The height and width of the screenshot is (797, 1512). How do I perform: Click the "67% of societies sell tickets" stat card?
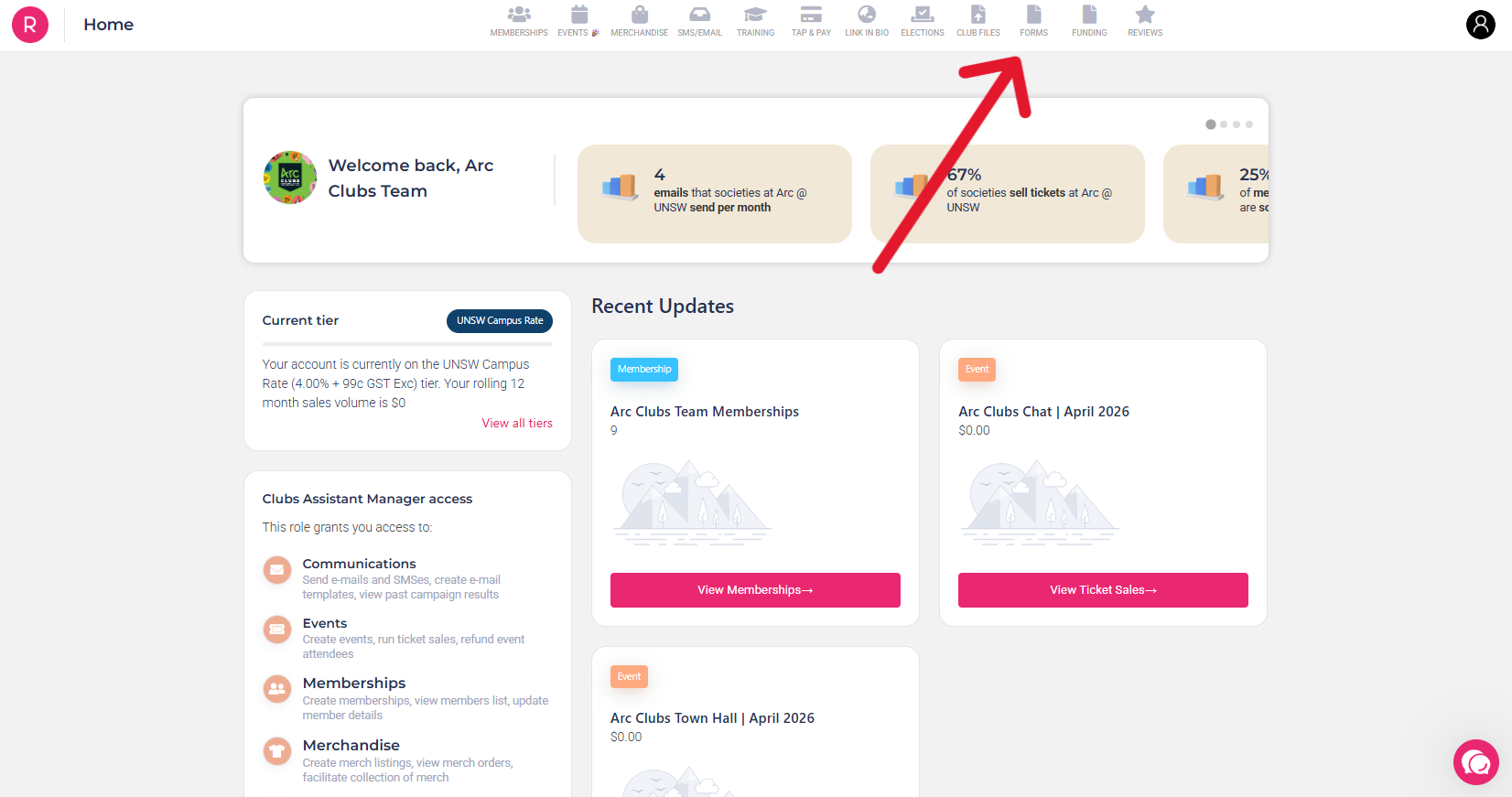[x=1008, y=194]
